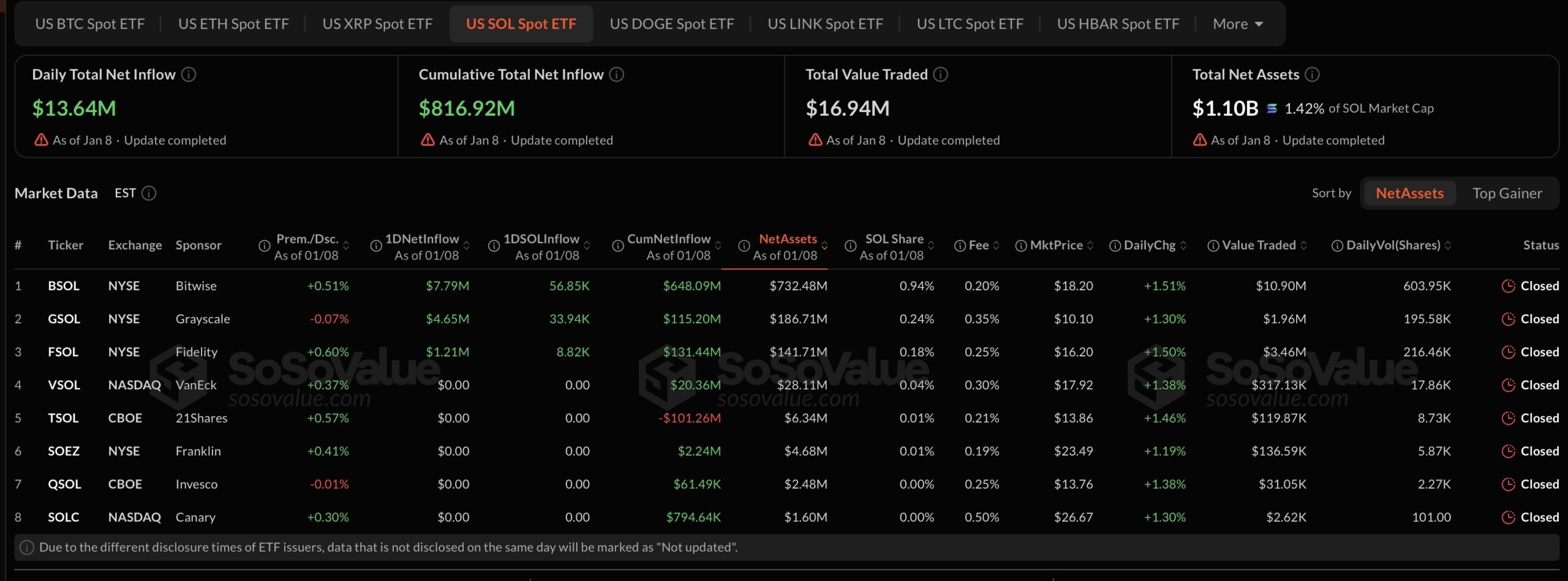
Task: Click the info icon beside Market Data EST
Action: (148, 193)
